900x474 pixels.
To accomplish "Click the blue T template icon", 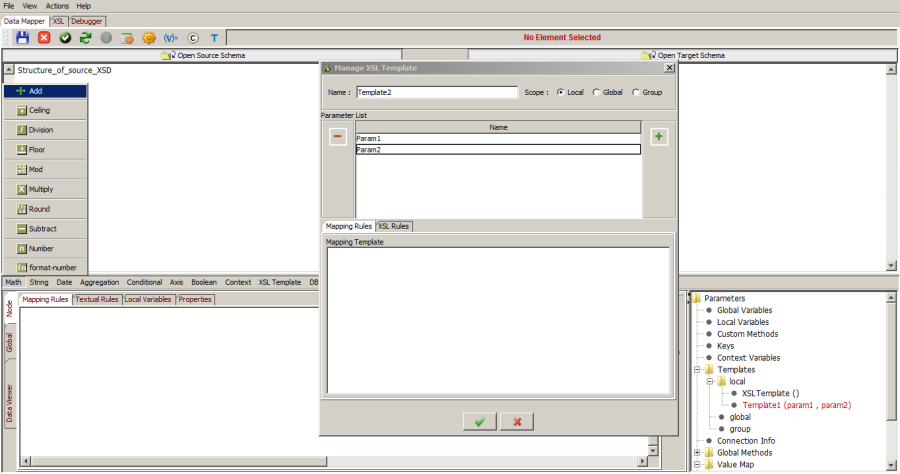I will (213, 37).
